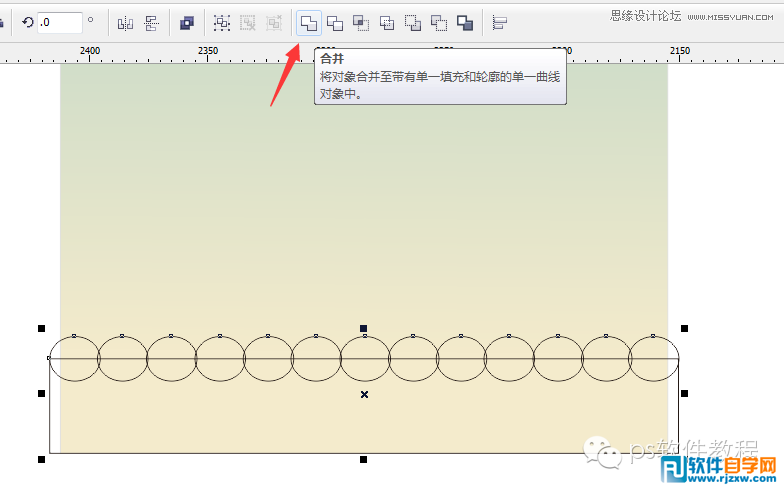Viewport: 784px width, 492px height.
Task: Click the Combine objects icon
Action: click(186, 23)
